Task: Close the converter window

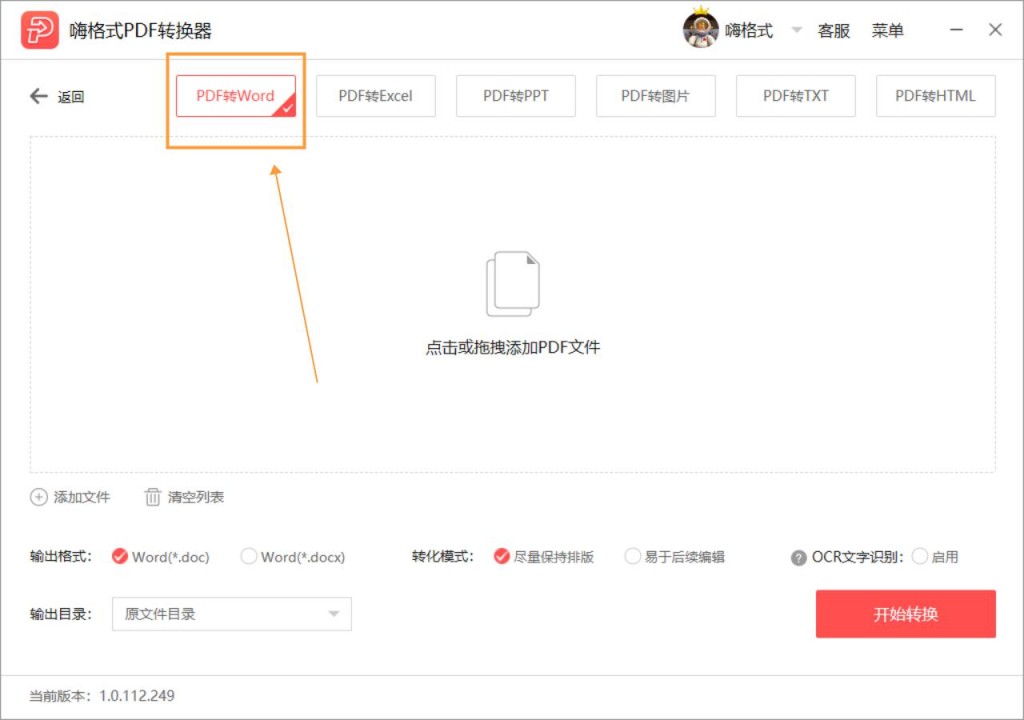Action: (x=995, y=30)
